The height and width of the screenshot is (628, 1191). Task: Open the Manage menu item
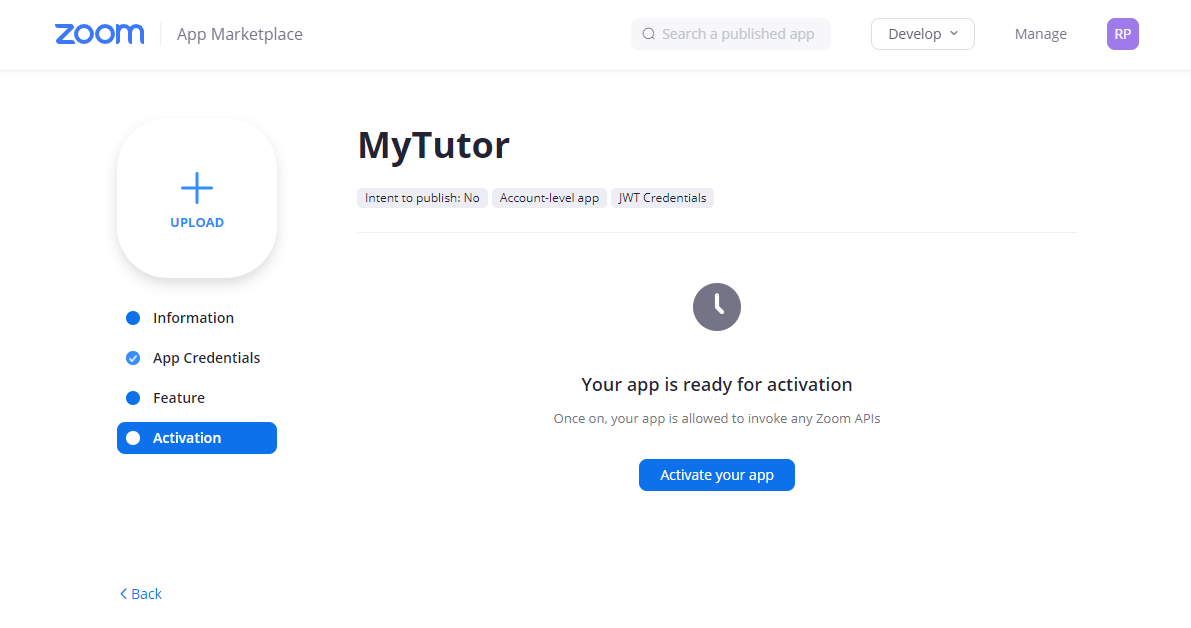pos(1040,34)
